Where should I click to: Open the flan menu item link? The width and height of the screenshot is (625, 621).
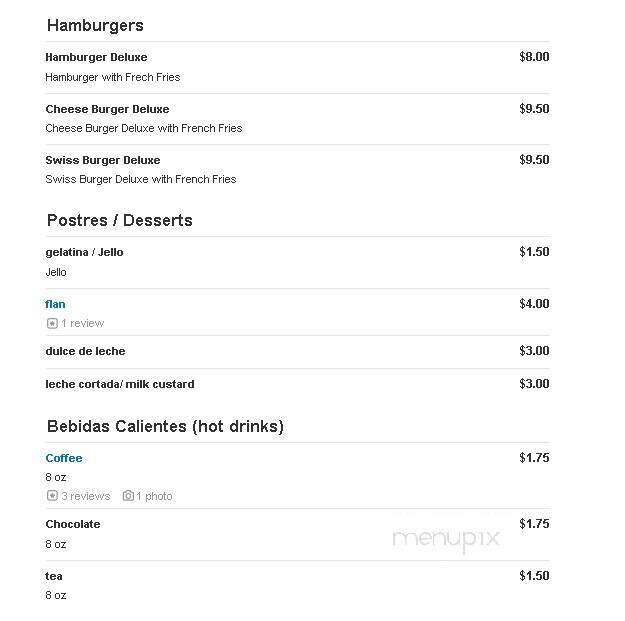pos(55,304)
